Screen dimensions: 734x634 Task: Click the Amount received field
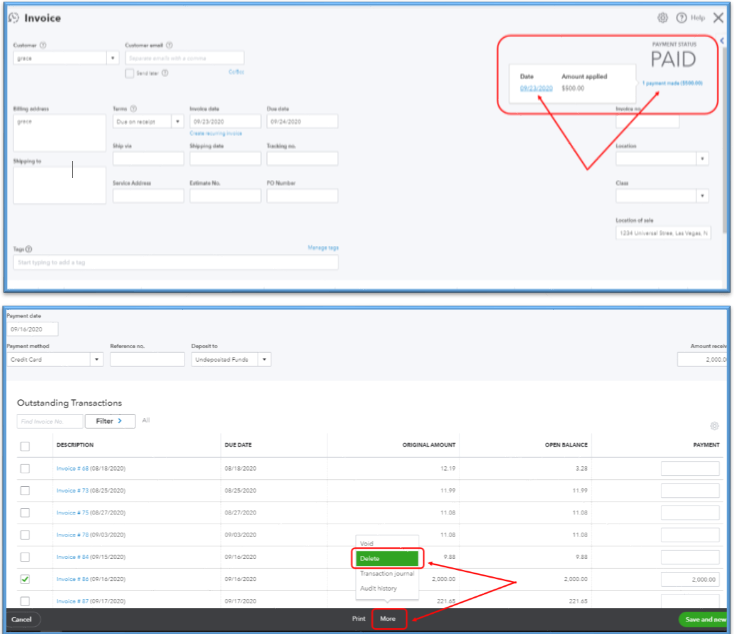click(x=702, y=360)
